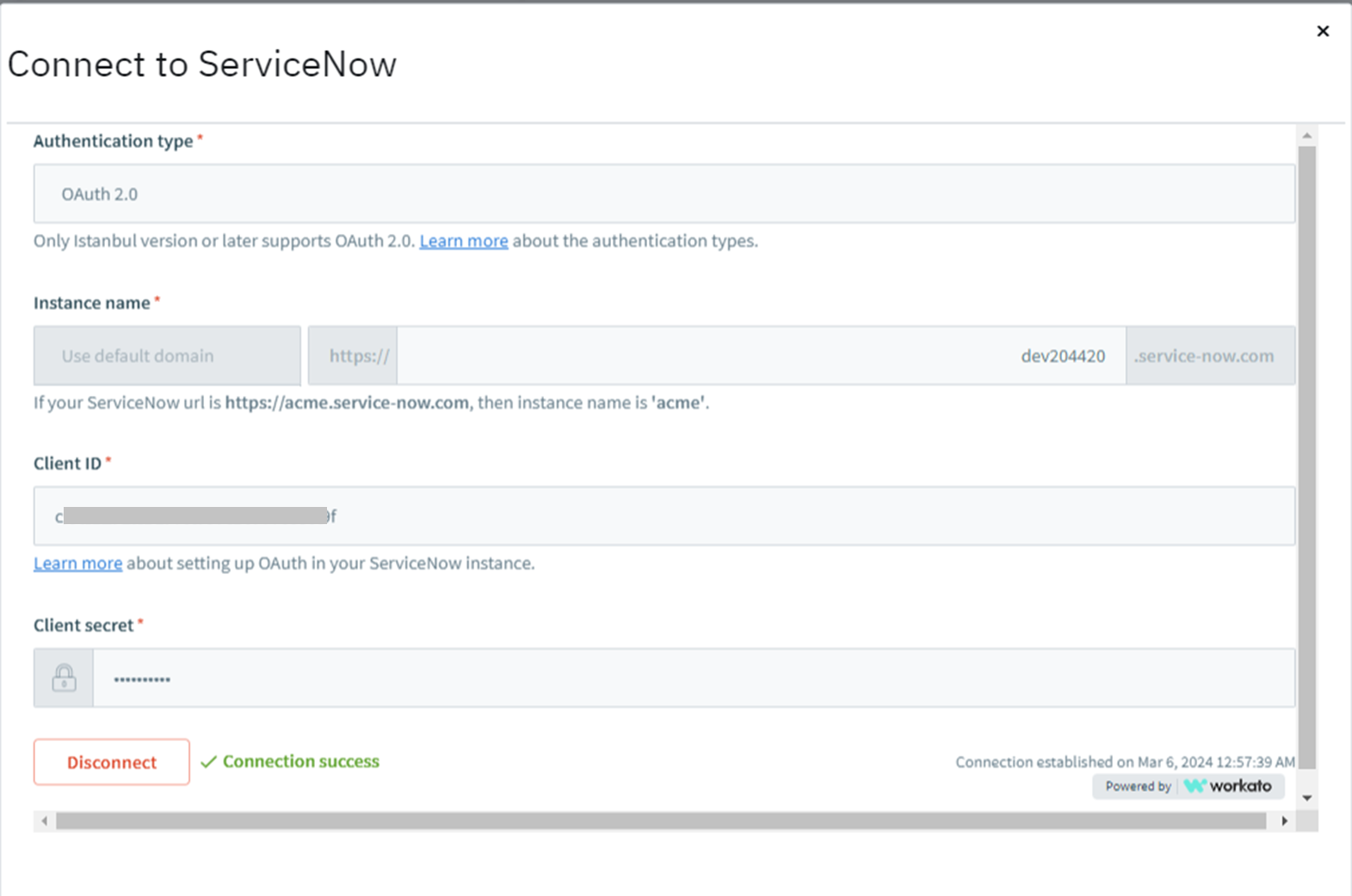Click the Connection established timestamp text
This screenshot has height=896, width=1352.
coord(1125,762)
